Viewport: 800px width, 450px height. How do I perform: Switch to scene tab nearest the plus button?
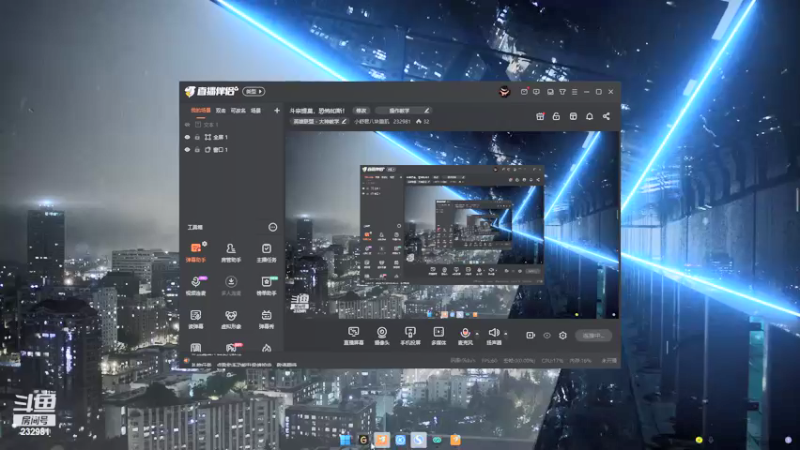click(x=256, y=110)
